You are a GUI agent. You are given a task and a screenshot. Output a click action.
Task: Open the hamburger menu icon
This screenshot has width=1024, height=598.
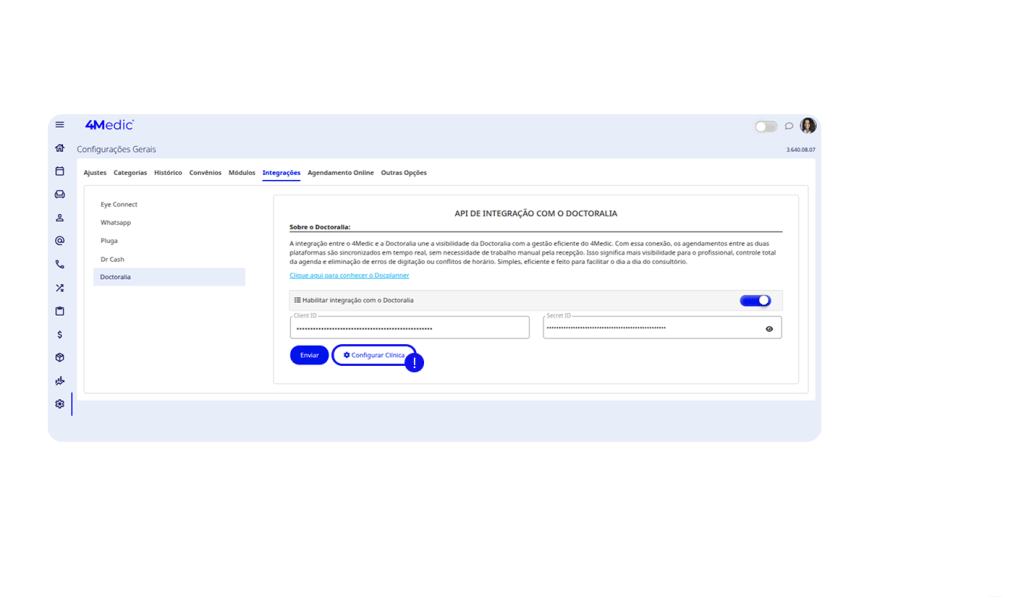59,125
